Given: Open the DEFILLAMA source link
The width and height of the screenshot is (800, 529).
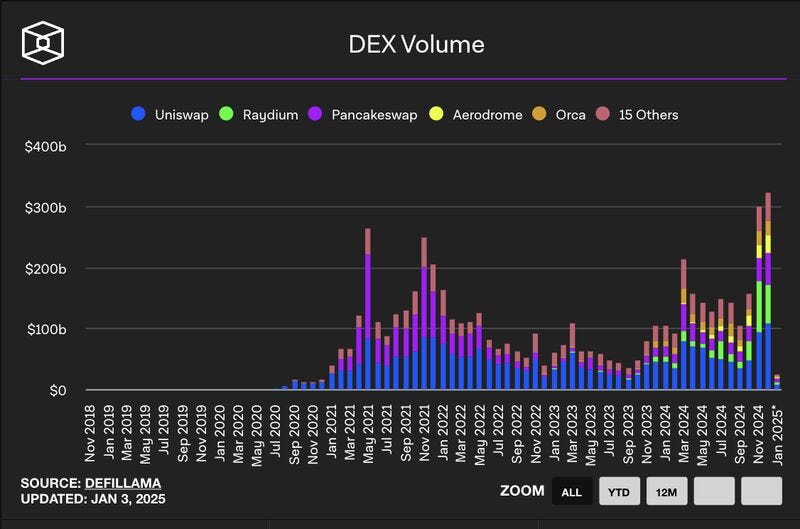Looking at the screenshot, I should point(123,483).
